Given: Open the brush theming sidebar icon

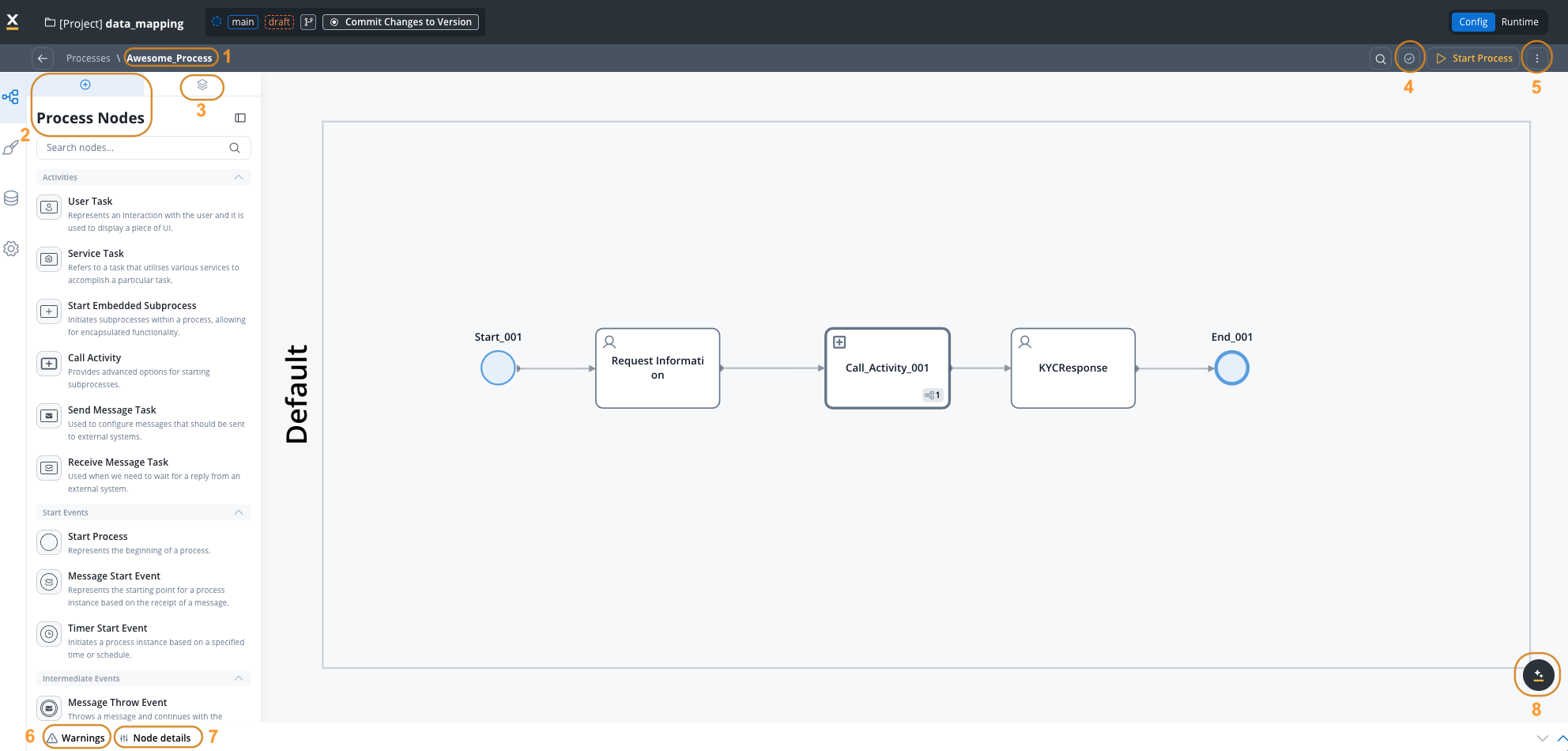Looking at the screenshot, I should 11,148.
